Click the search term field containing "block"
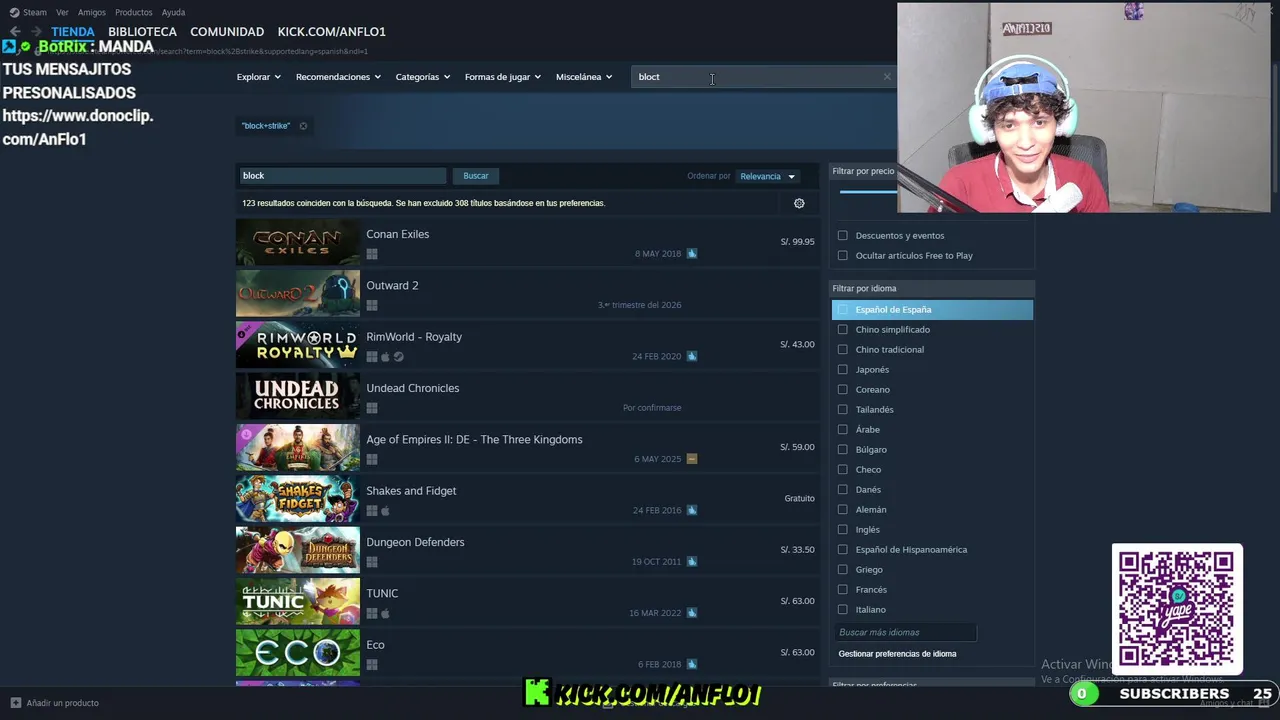The width and height of the screenshot is (1280, 720). tap(342, 176)
